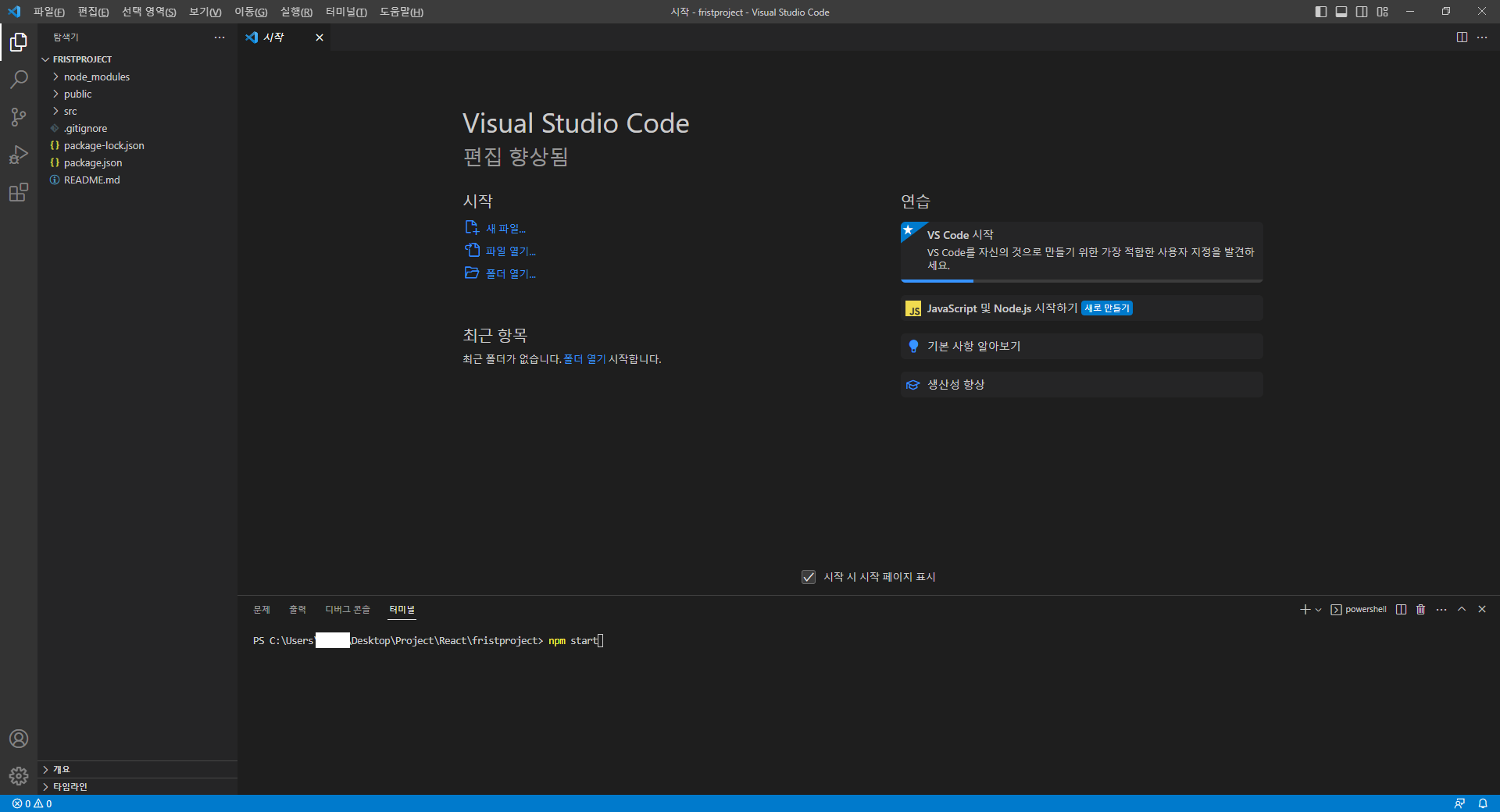Switch to the 문제 panel tab

point(262,609)
